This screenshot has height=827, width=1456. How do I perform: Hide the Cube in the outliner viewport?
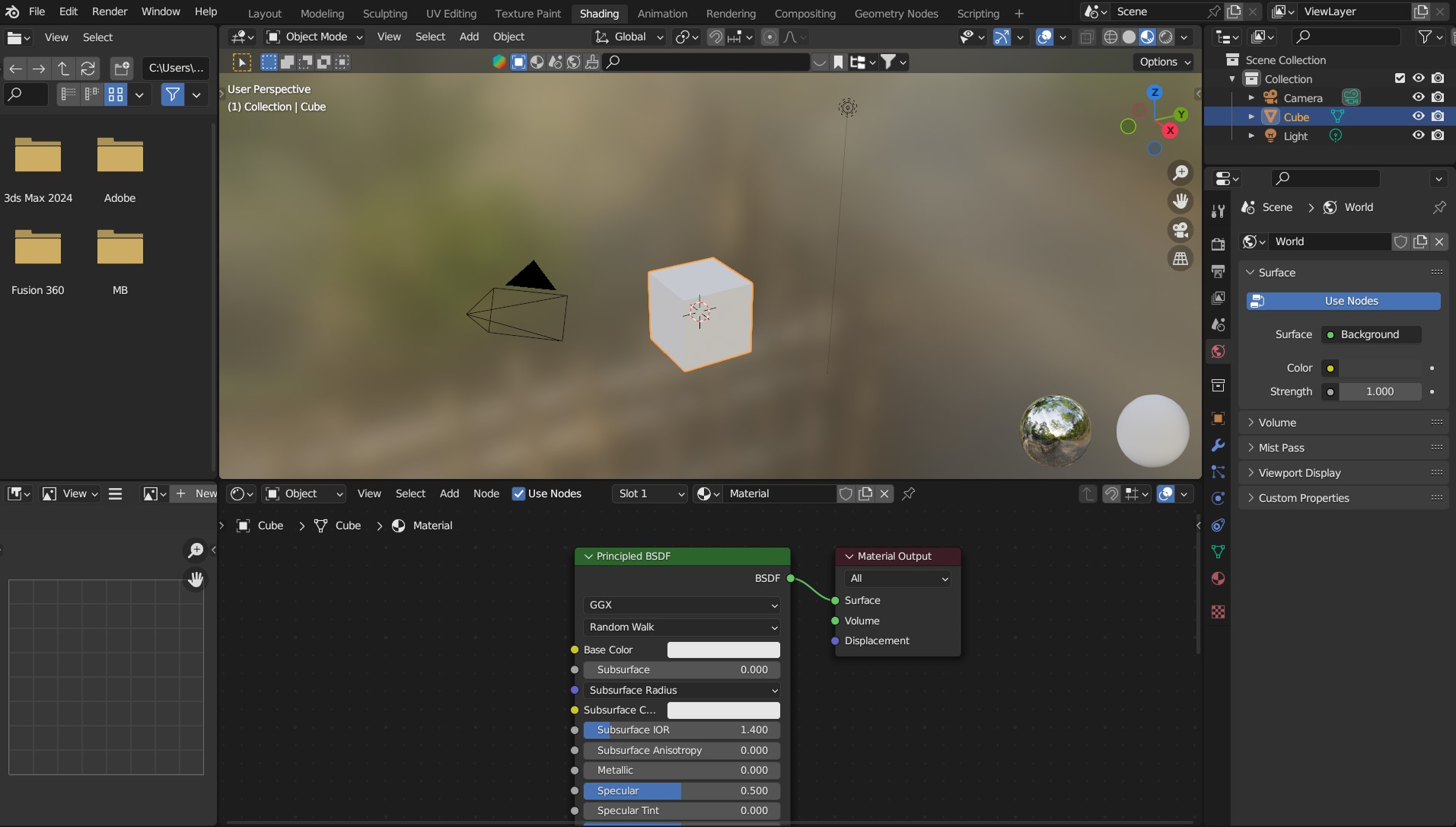[1418, 117]
